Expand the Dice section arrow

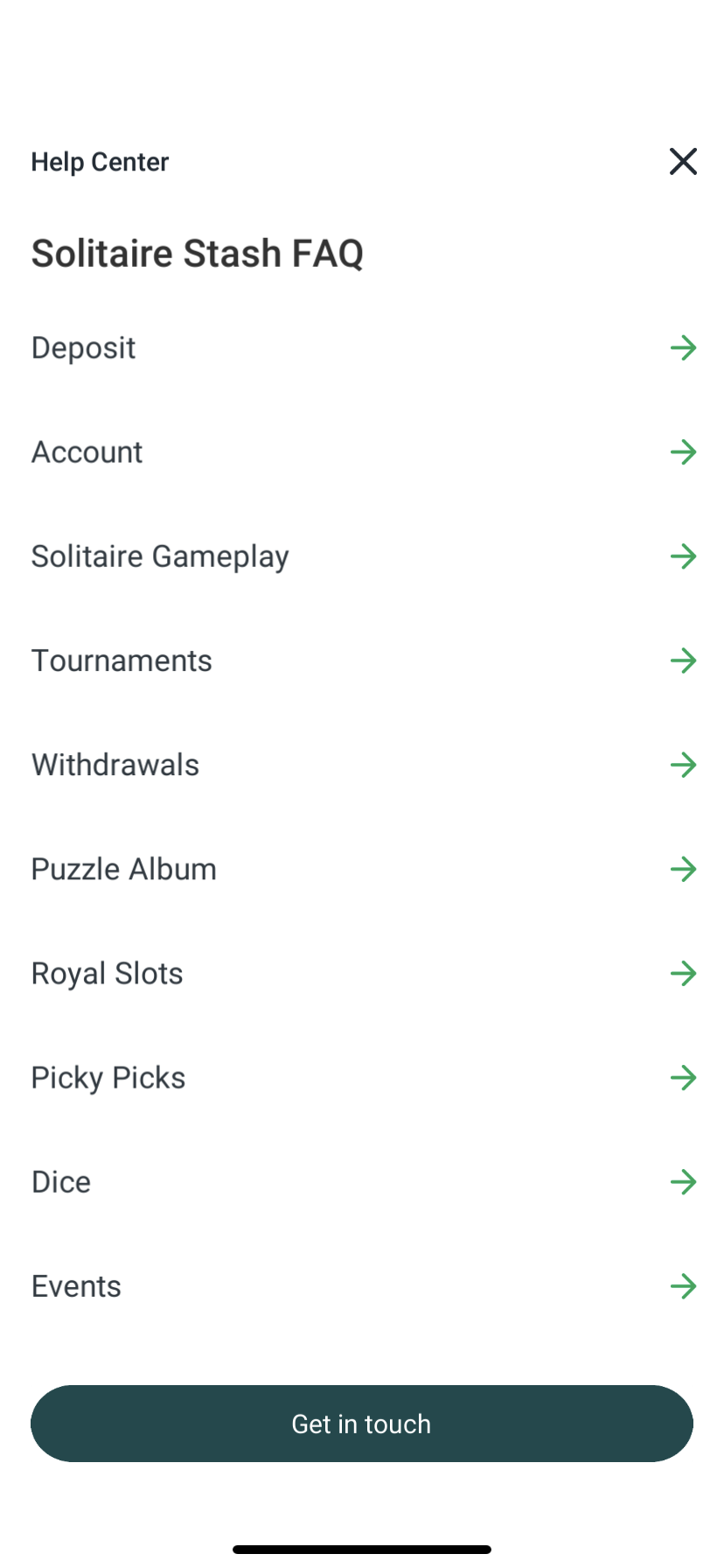pyautogui.click(x=683, y=1182)
